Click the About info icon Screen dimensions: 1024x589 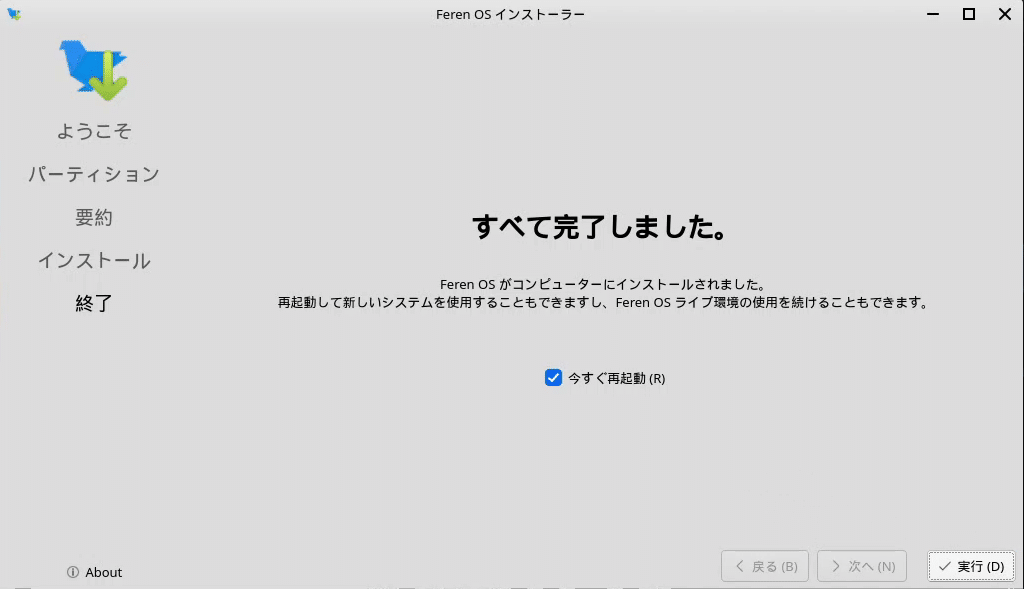click(x=72, y=572)
